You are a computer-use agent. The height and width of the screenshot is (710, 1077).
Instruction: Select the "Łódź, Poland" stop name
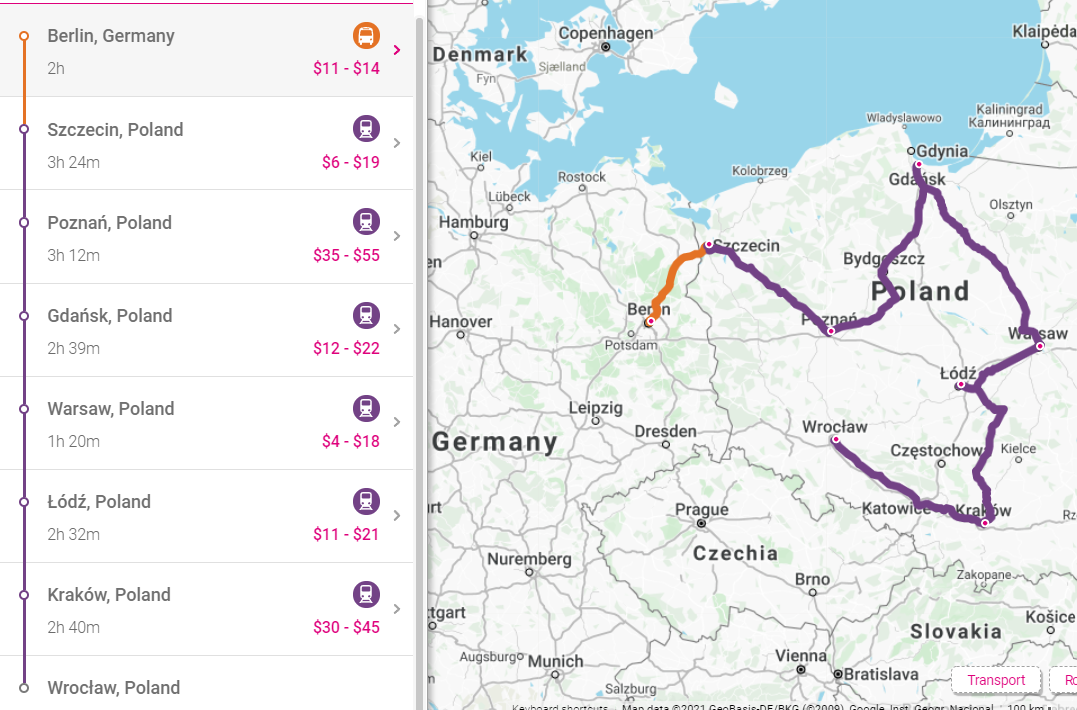tap(99, 501)
